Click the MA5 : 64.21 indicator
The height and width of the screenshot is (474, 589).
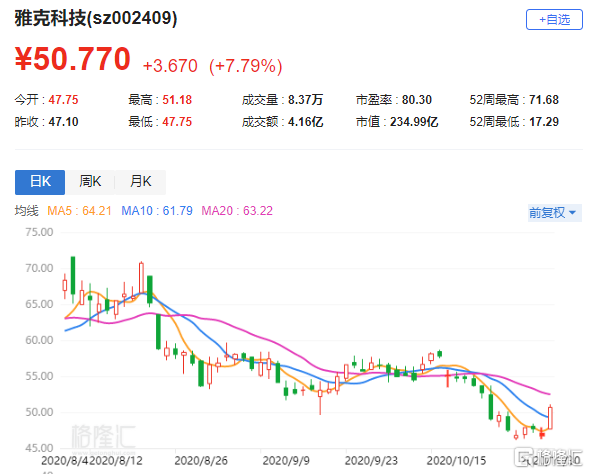click(x=79, y=211)
